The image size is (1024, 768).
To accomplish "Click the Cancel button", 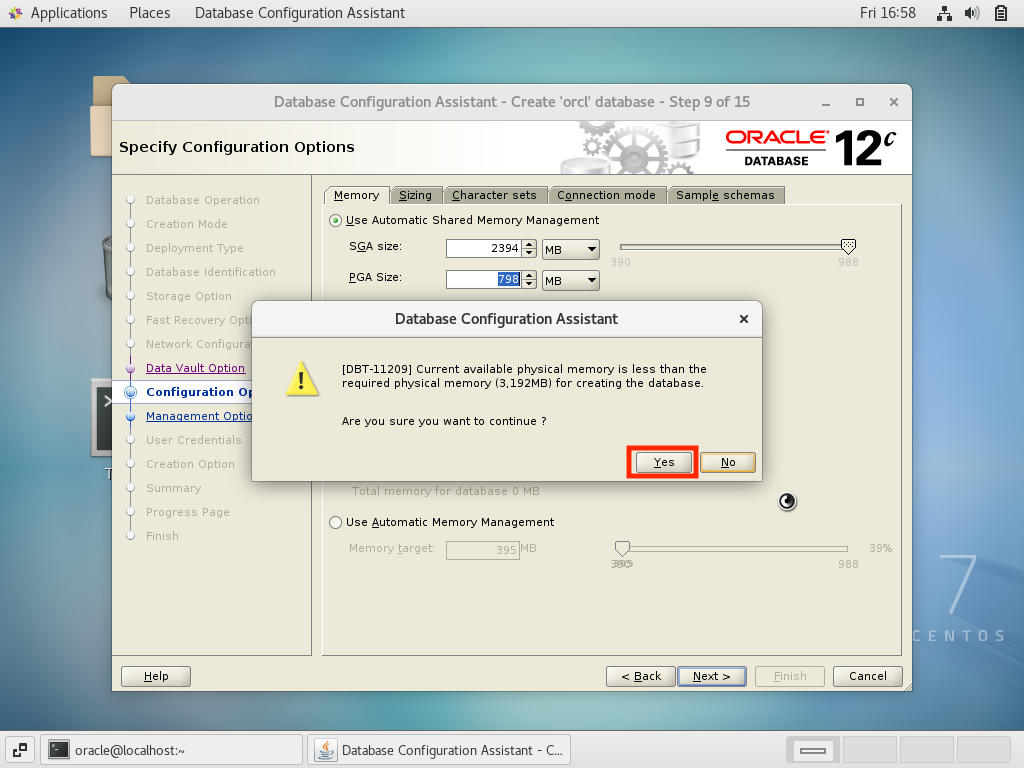I will click(868, 676).
